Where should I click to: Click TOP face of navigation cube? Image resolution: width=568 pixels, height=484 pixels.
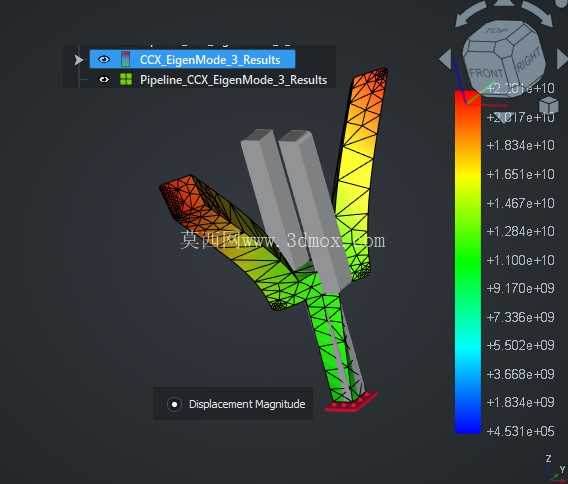[498, 31]
